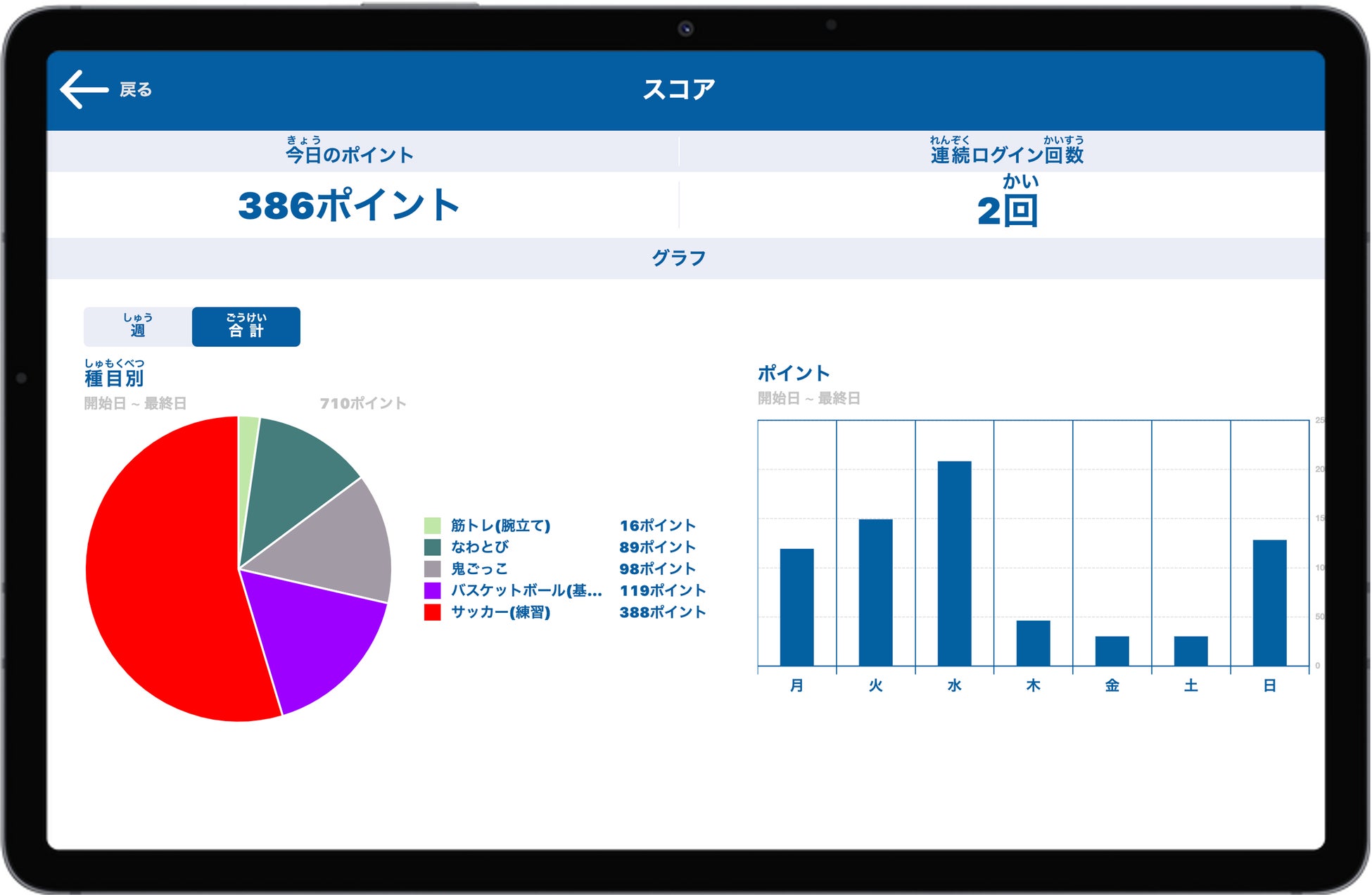Select the 合計 total tab

(x=246, y=326)
